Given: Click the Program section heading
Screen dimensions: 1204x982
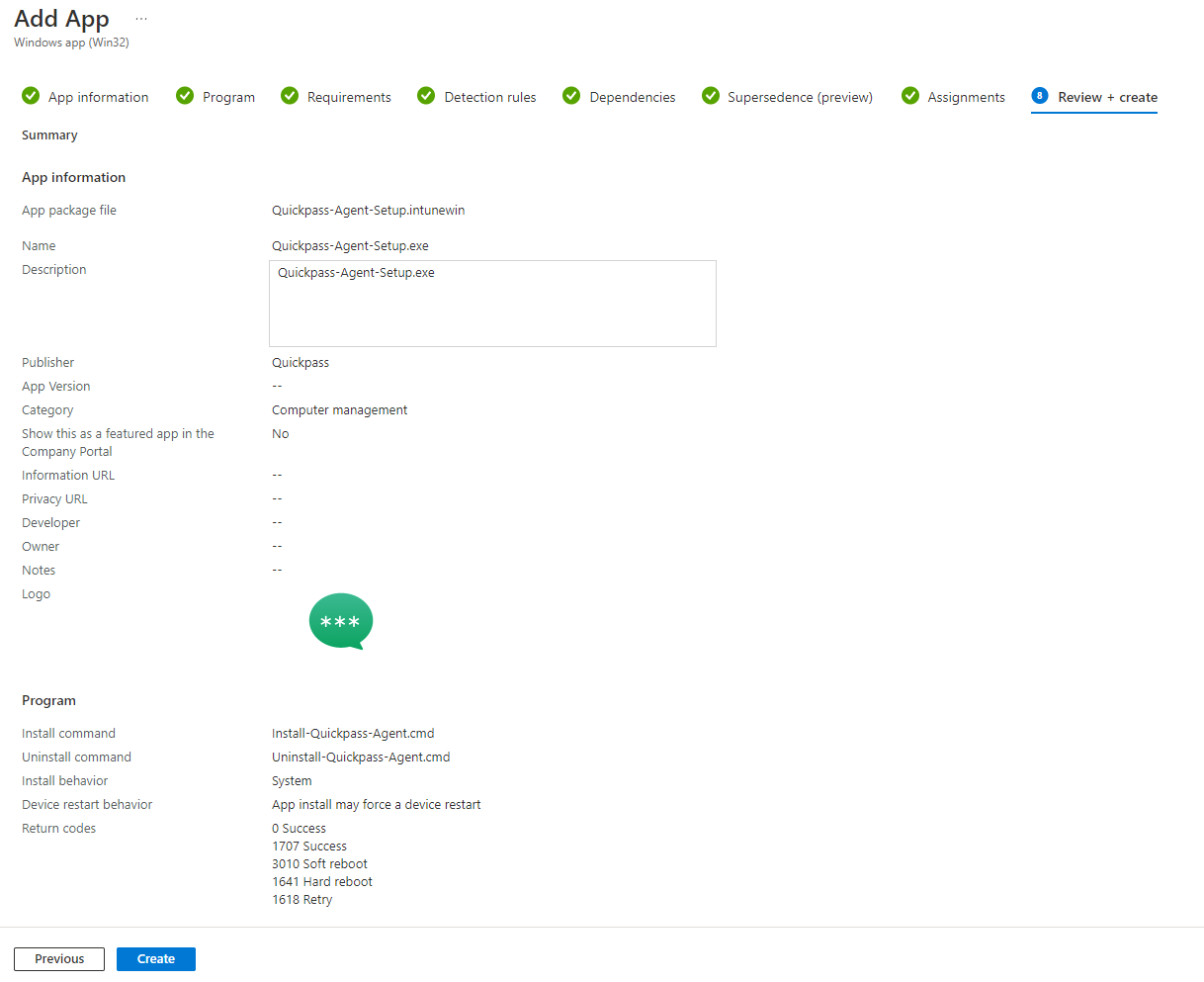Looking at the screenshot, I should click(x=48, y=701).
